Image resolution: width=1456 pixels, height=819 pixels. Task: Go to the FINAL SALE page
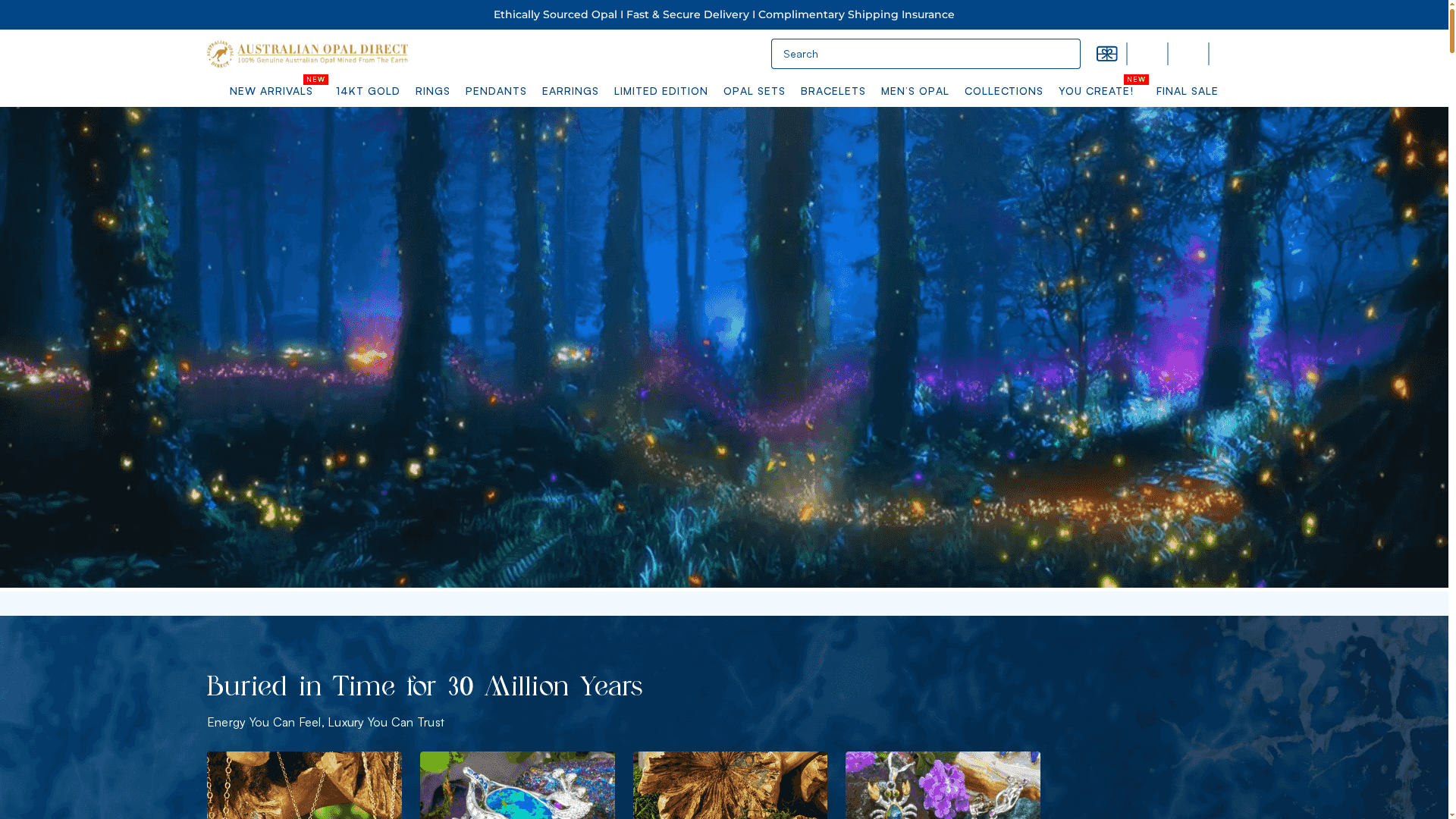click(x=1187, y=91)
